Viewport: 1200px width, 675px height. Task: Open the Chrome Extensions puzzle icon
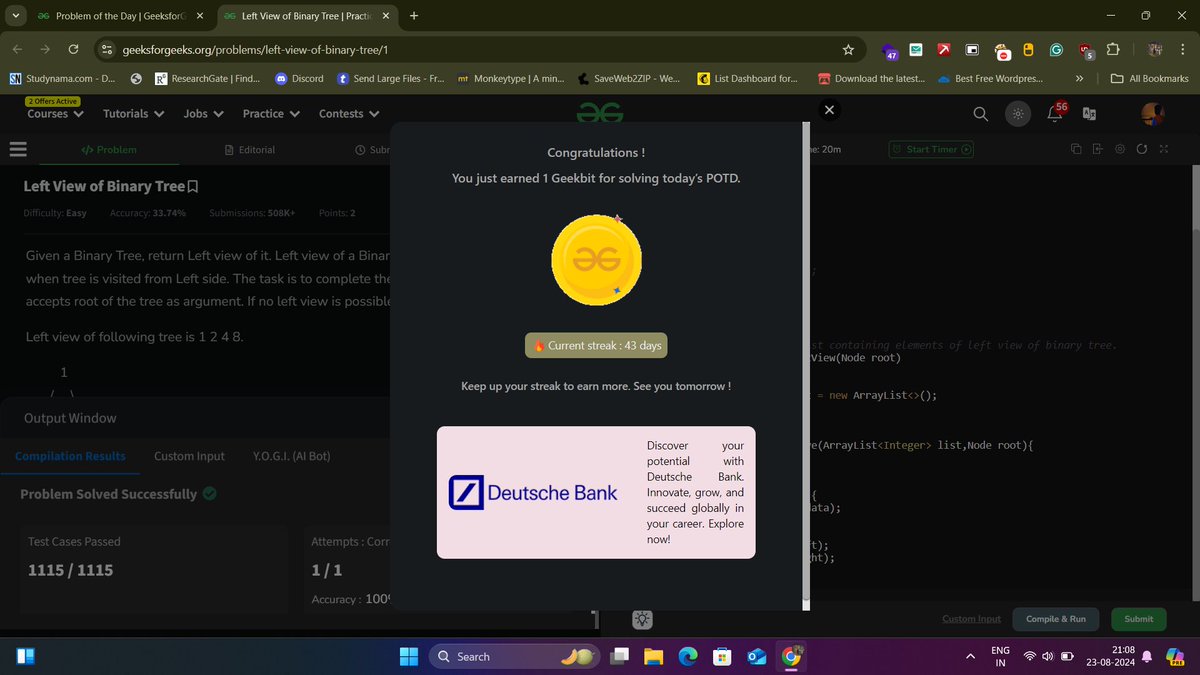(1113, 50)
